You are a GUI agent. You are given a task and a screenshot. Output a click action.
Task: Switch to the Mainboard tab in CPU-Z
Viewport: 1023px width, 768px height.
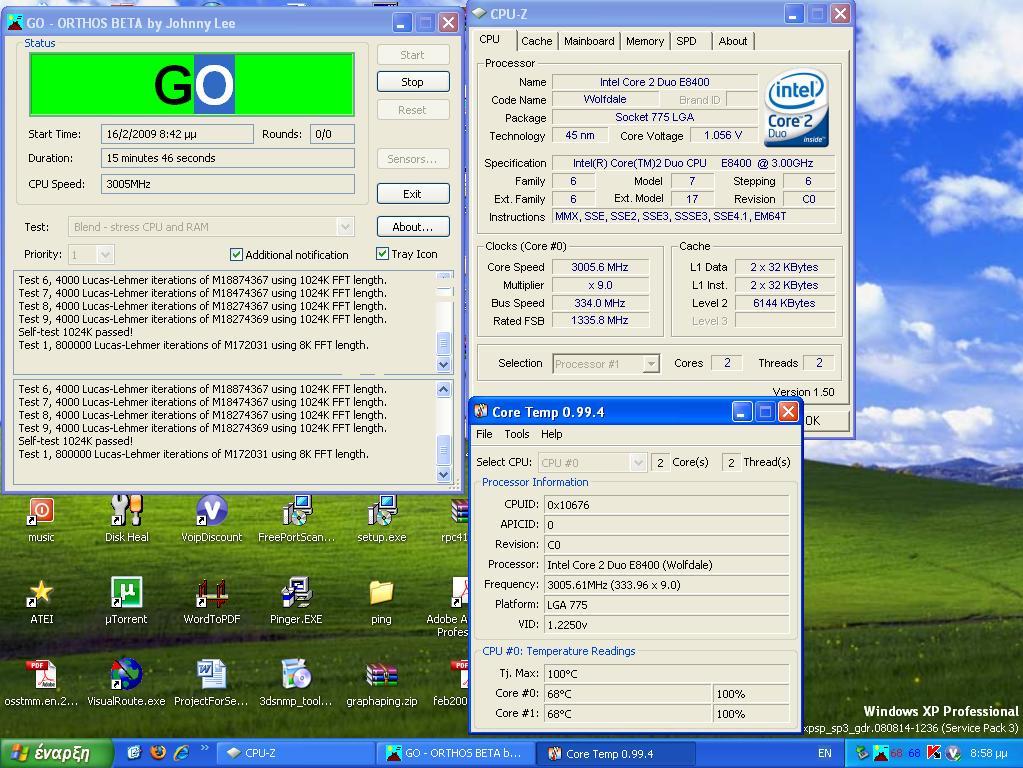tap(589, 41)
